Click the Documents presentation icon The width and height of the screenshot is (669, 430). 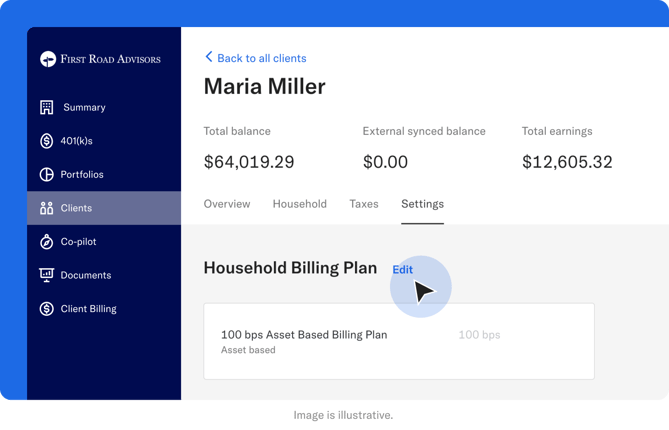[47, 275]
